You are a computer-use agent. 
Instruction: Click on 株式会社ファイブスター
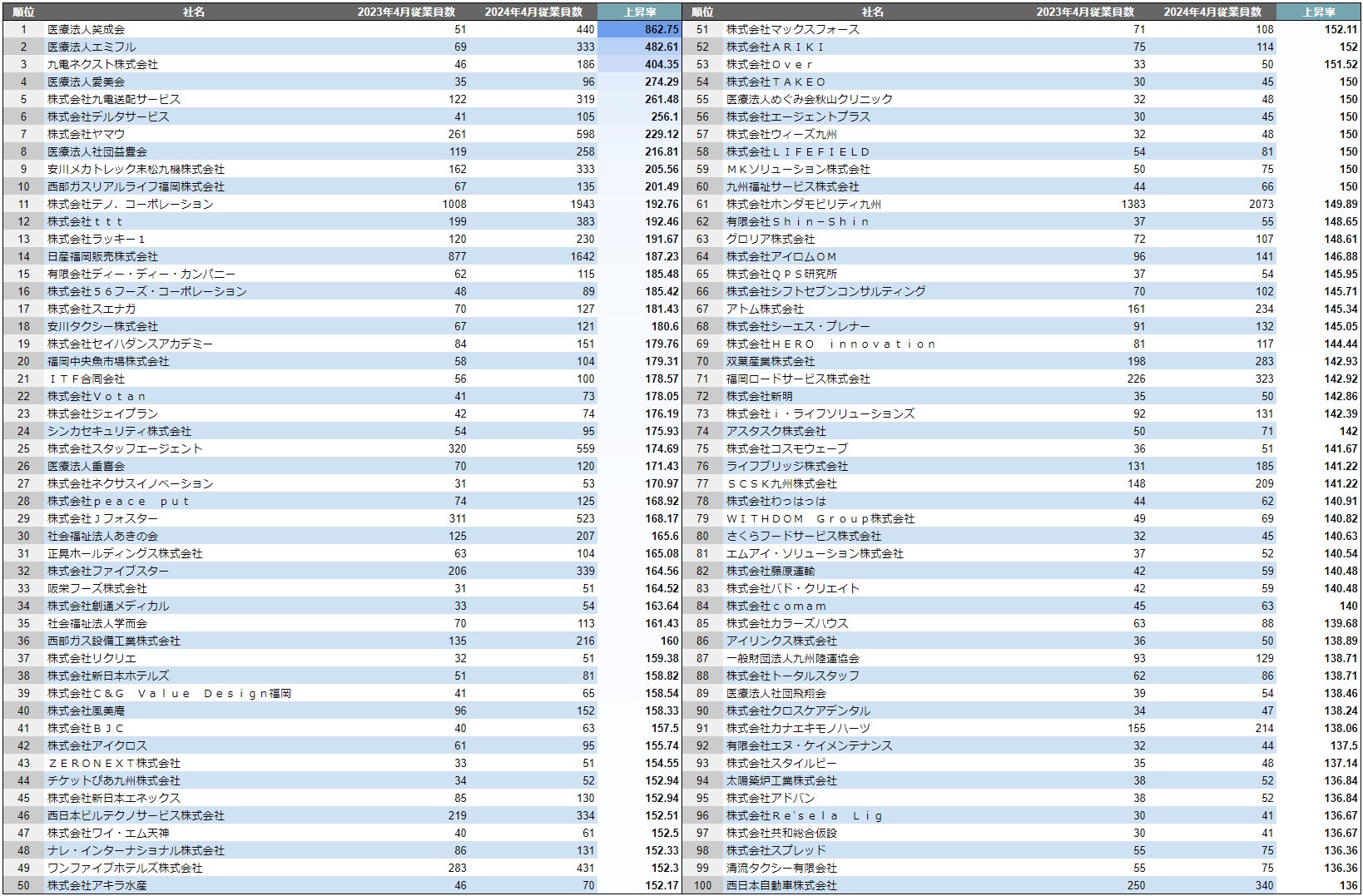point(108,571)
